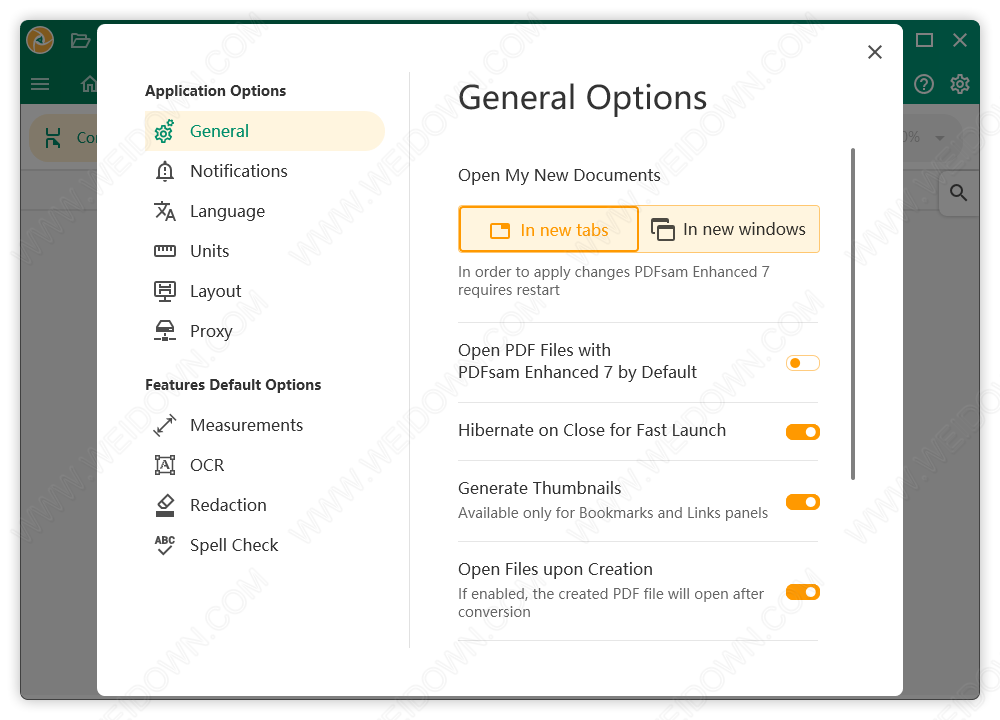This screenshot has width=1000, height=720.
Task: Click the Home icon in main toolbar
Action: (x=89, y=84)
